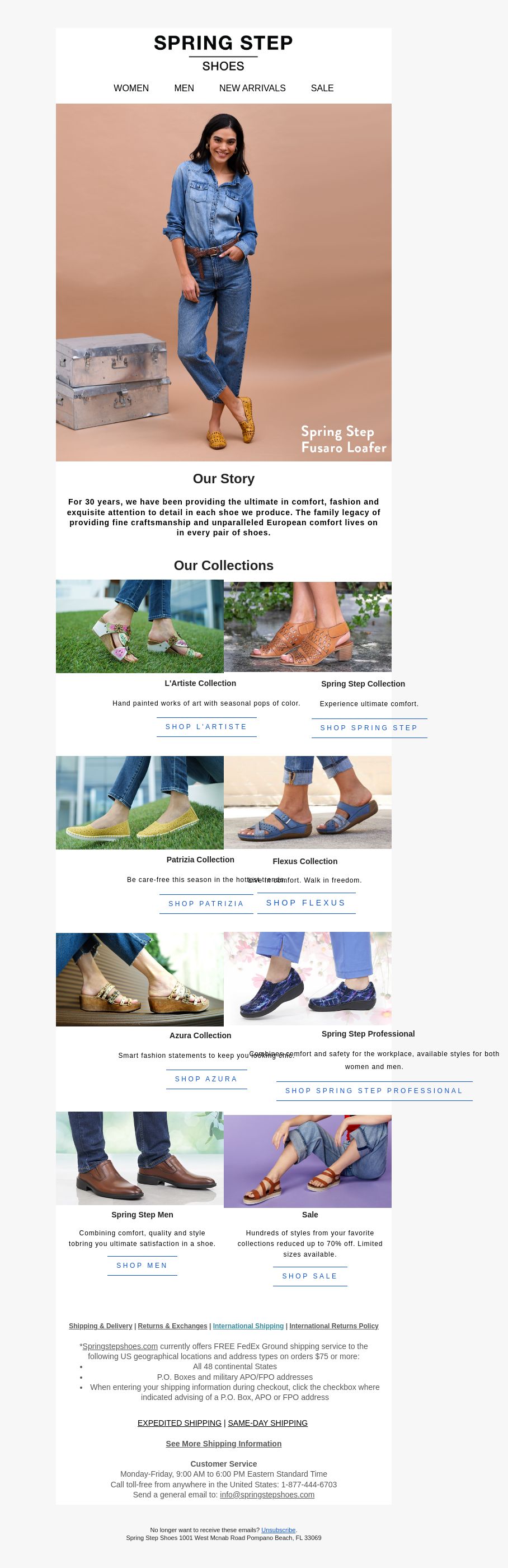Open the NEW ARRIVALS menu link
Viewport: 508px width, 1568px height.
[x=252, y=88]
